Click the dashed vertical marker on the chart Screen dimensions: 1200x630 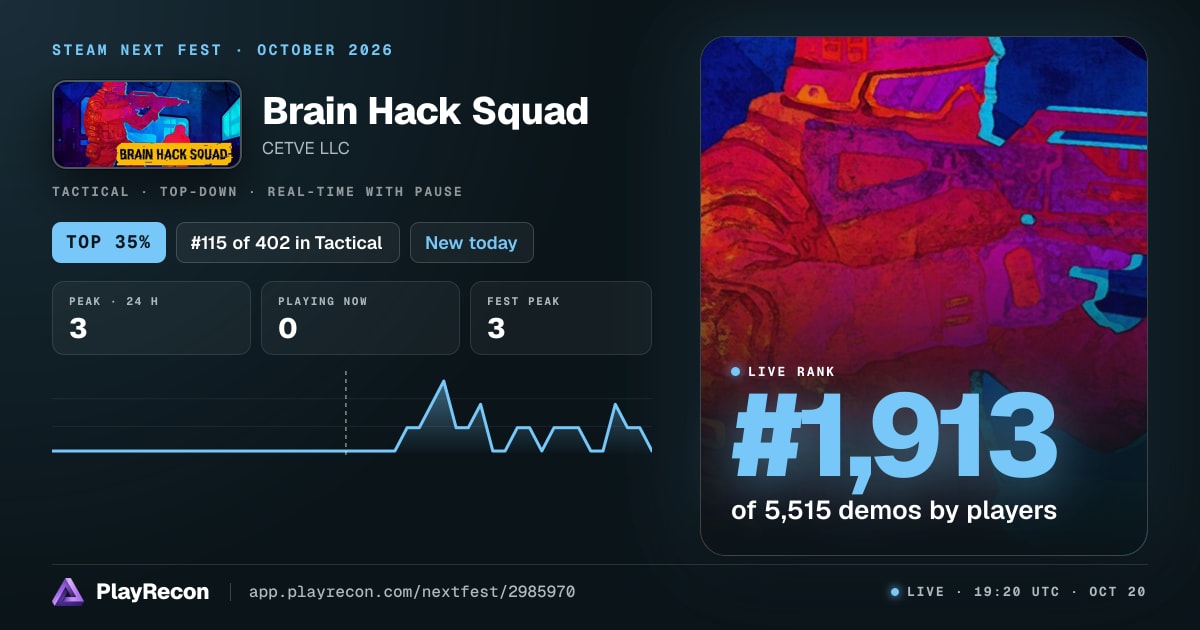[345, 413]
